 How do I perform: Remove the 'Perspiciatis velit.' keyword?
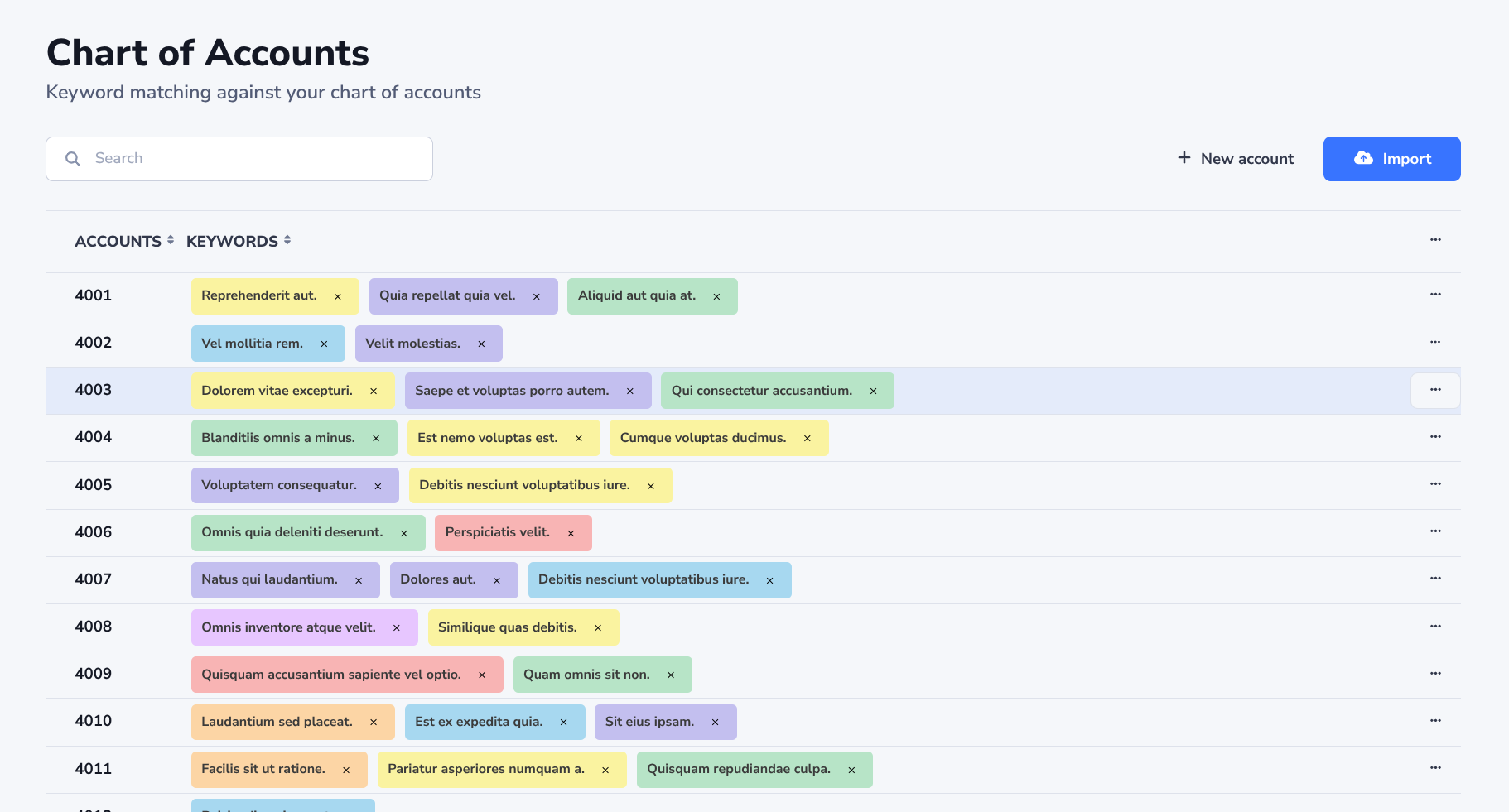click(x=571, y=533)
